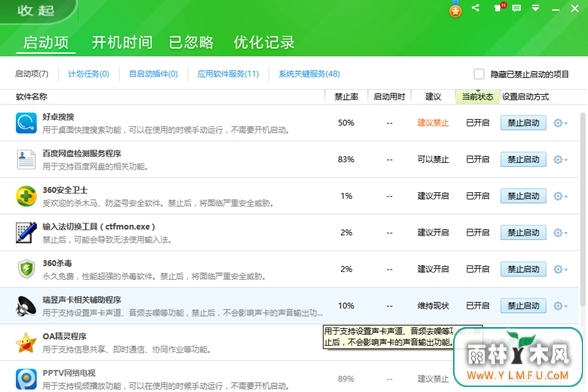Select the OA精灵程序 row name
The width and height of the screenshot is (588, 392).
[64, 336]
